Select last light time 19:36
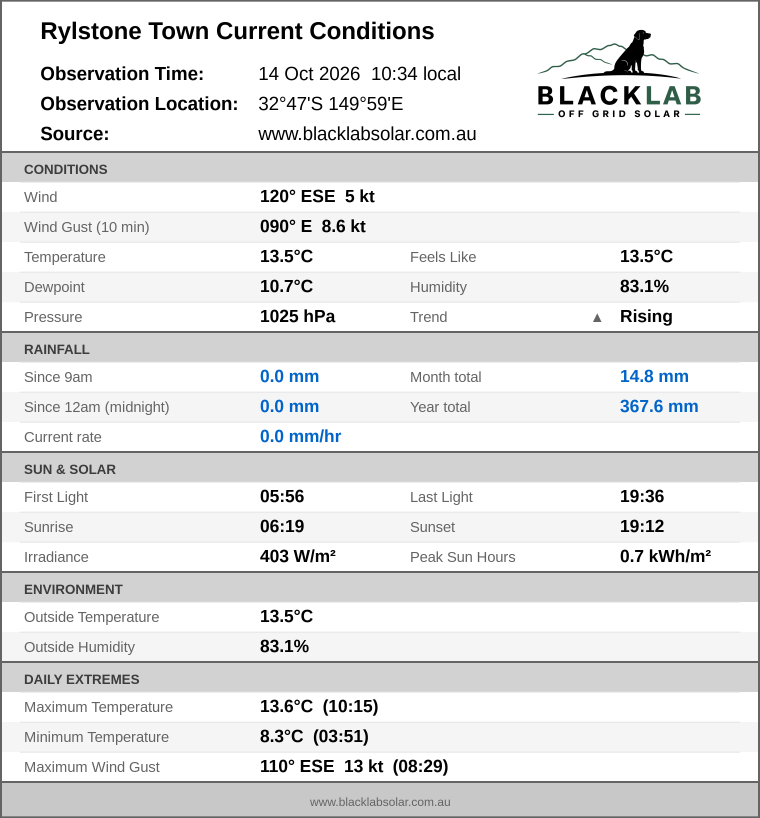760x818 pixels. [642, 497]
